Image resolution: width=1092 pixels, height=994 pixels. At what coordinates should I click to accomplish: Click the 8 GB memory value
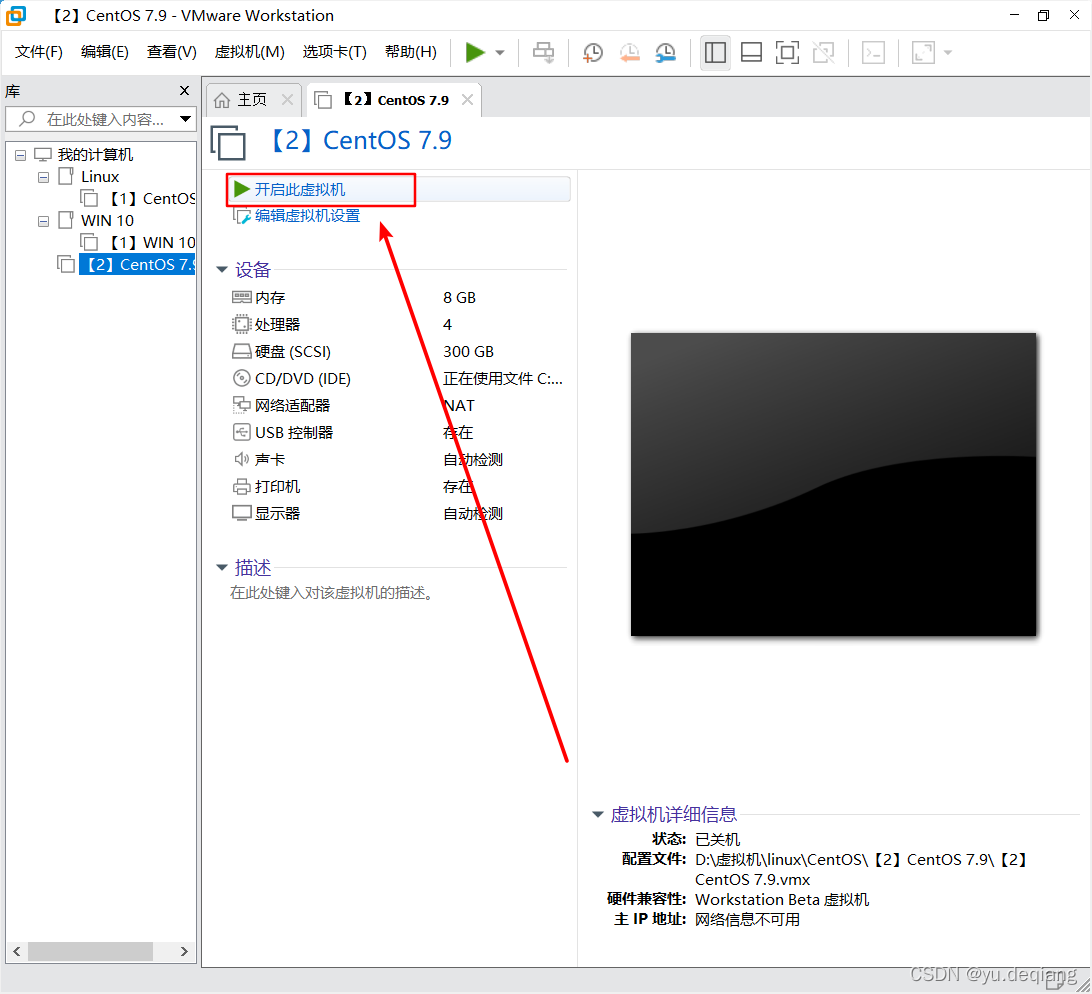pos(459,298)
